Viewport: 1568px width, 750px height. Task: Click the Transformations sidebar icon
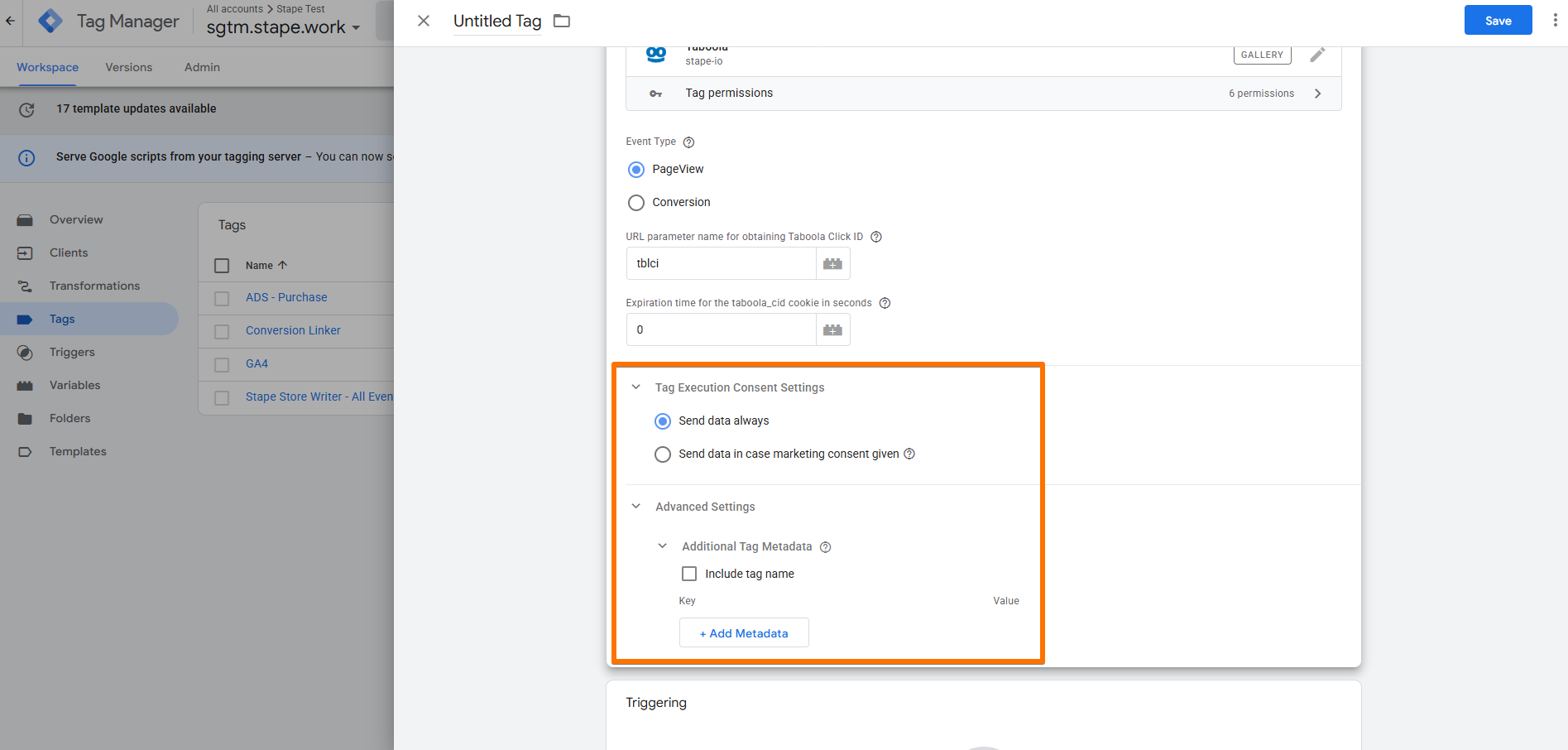pos(25,286)
